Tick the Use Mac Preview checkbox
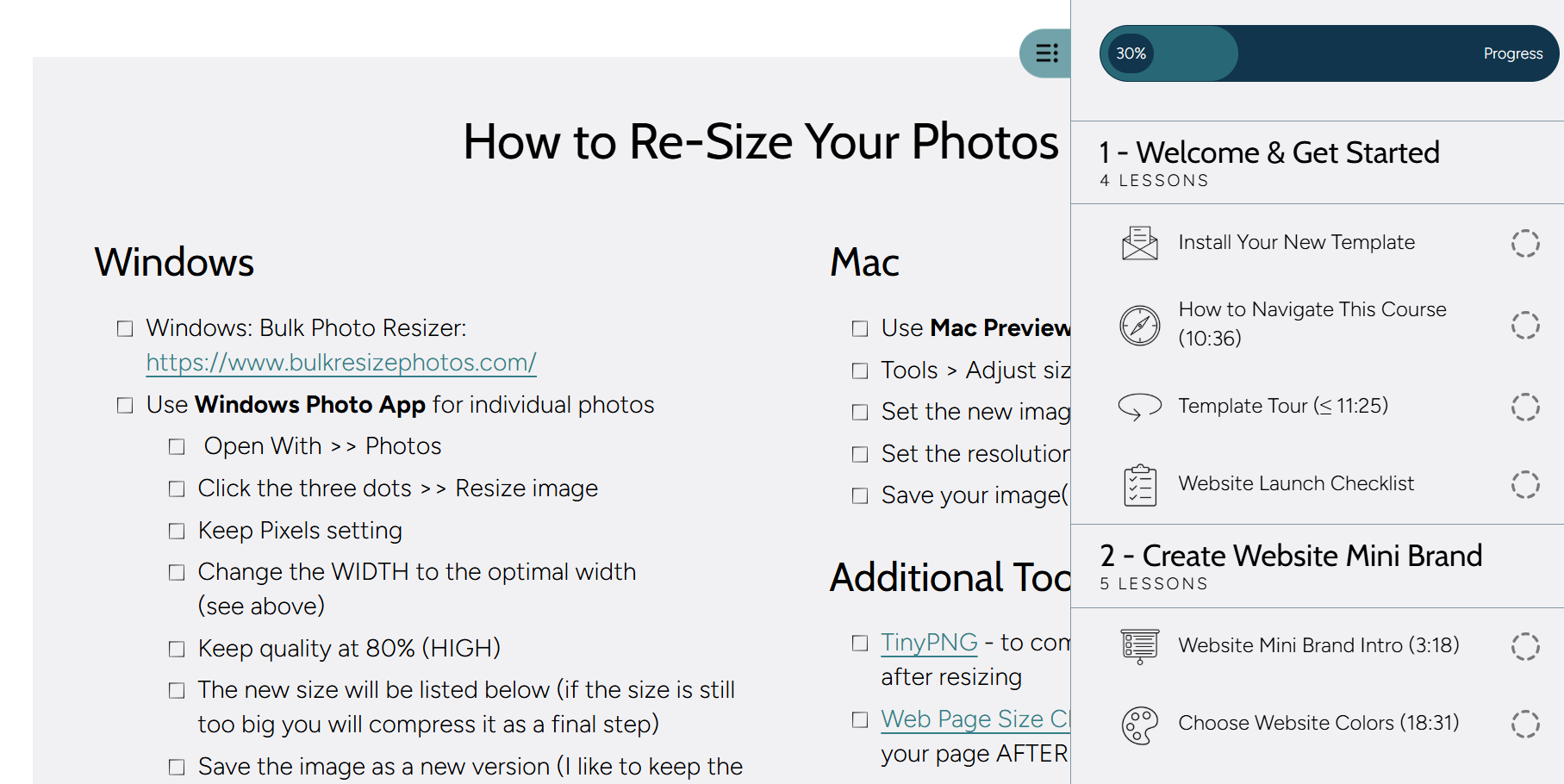Image resolution: width=1564 pixels, height=784 pixels. tap(859, 328)
